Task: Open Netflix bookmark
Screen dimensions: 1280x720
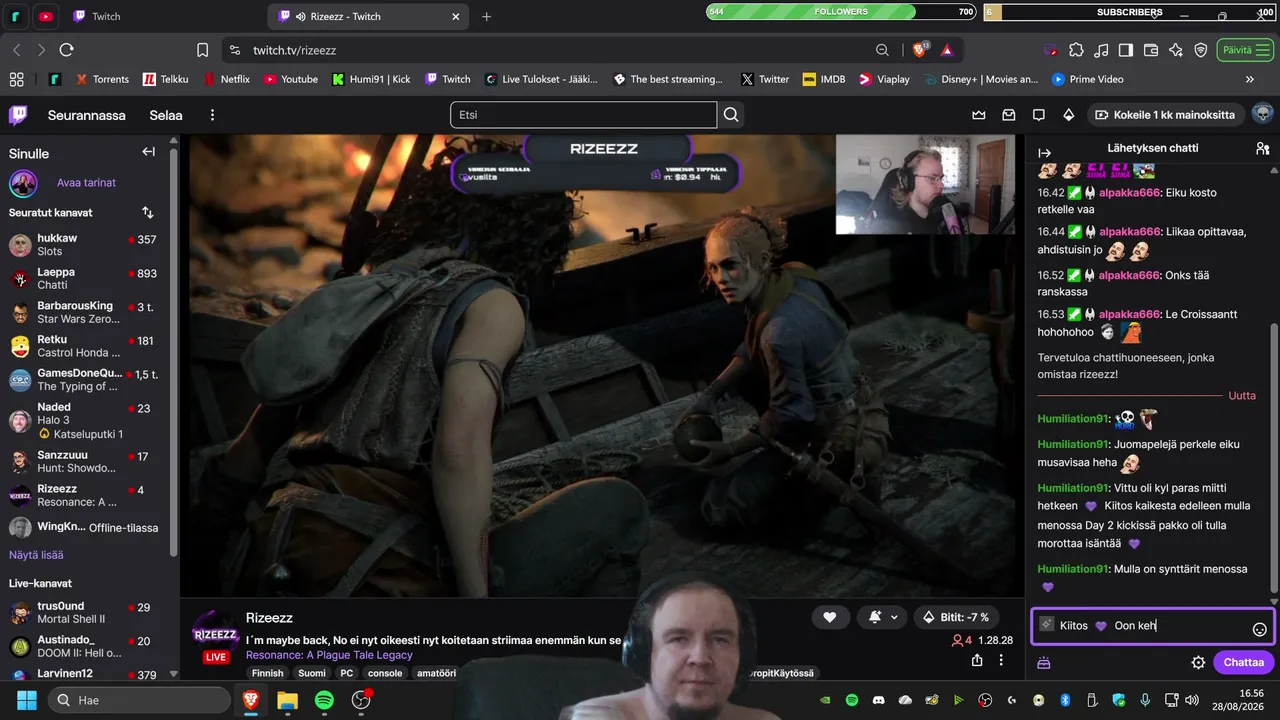Action: (227, 79)
